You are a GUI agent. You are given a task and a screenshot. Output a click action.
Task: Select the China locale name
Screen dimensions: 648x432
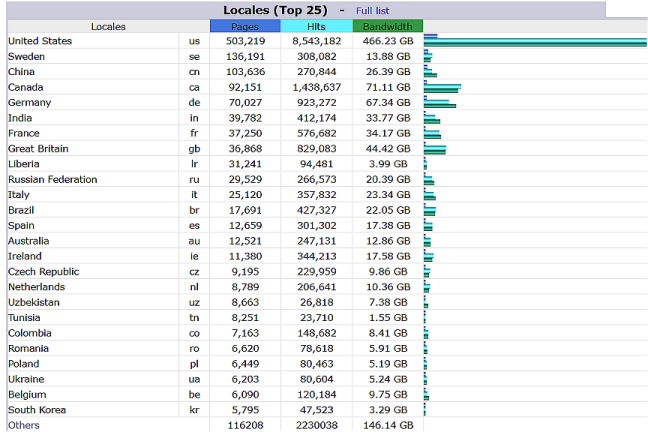(x=21, y=72)
